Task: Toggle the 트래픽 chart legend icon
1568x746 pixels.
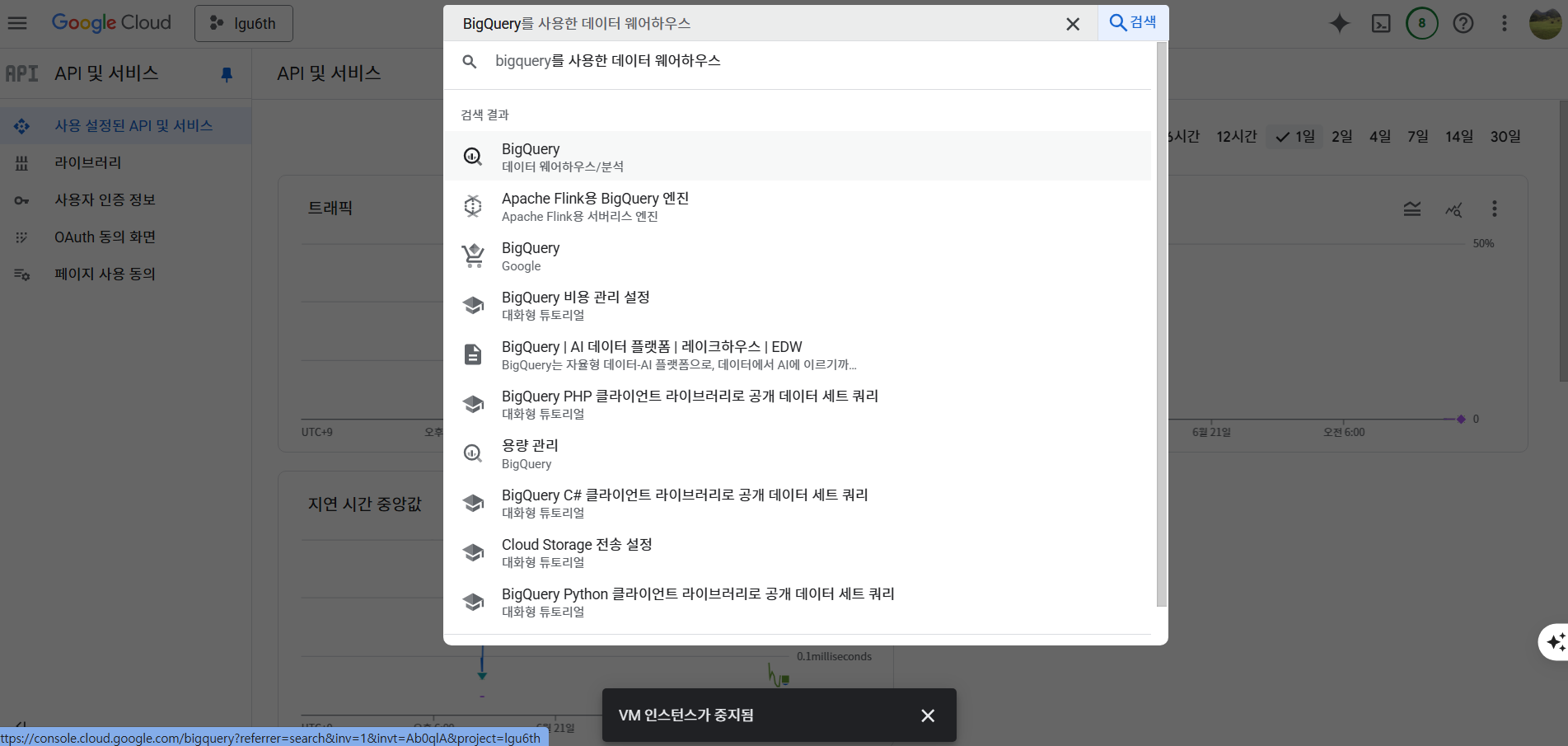Action: pos(1412,209)
